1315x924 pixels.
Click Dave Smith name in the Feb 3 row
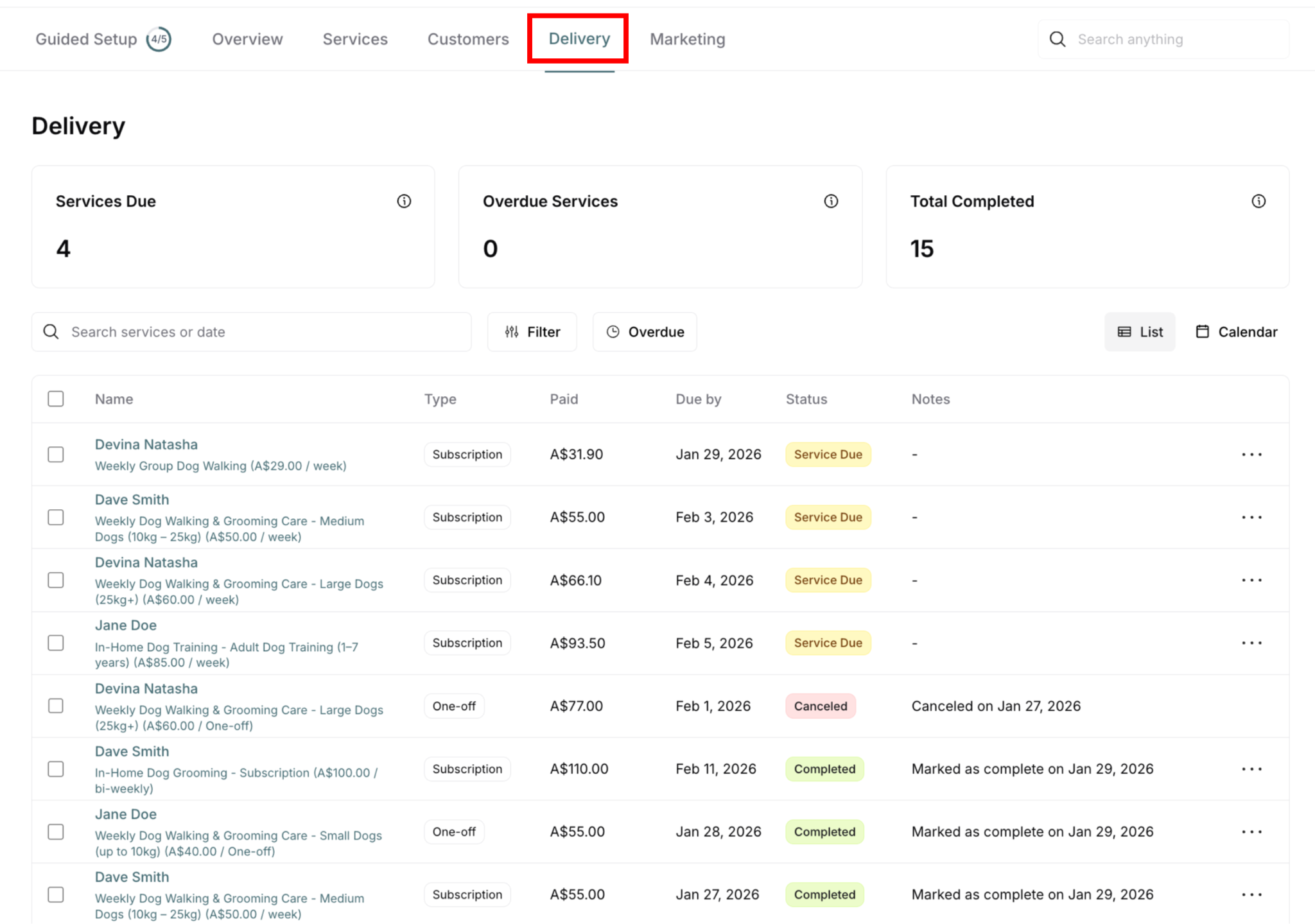click(x=132, y=500)
